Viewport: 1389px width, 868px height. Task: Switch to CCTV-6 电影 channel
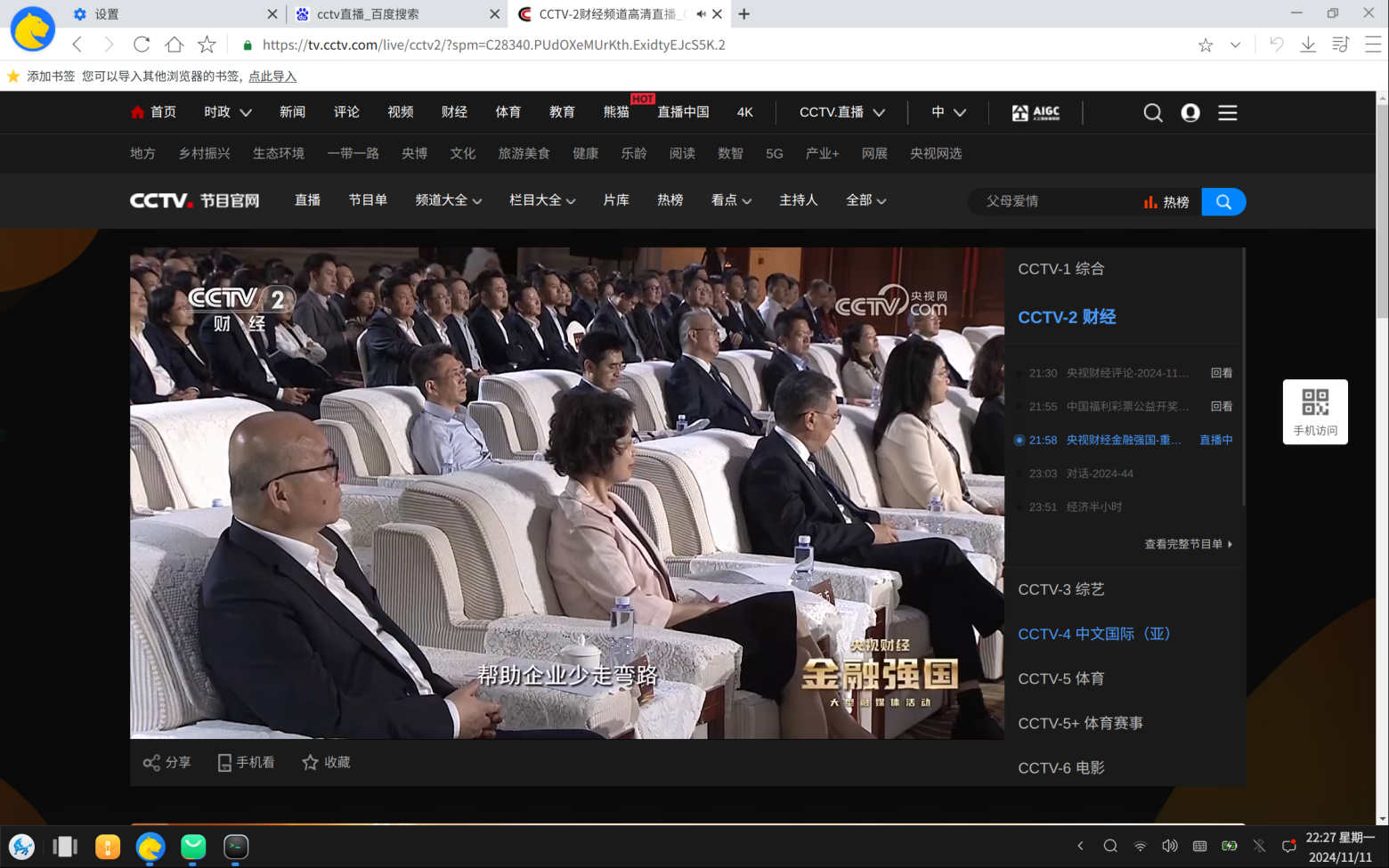tap(1061, 767)
